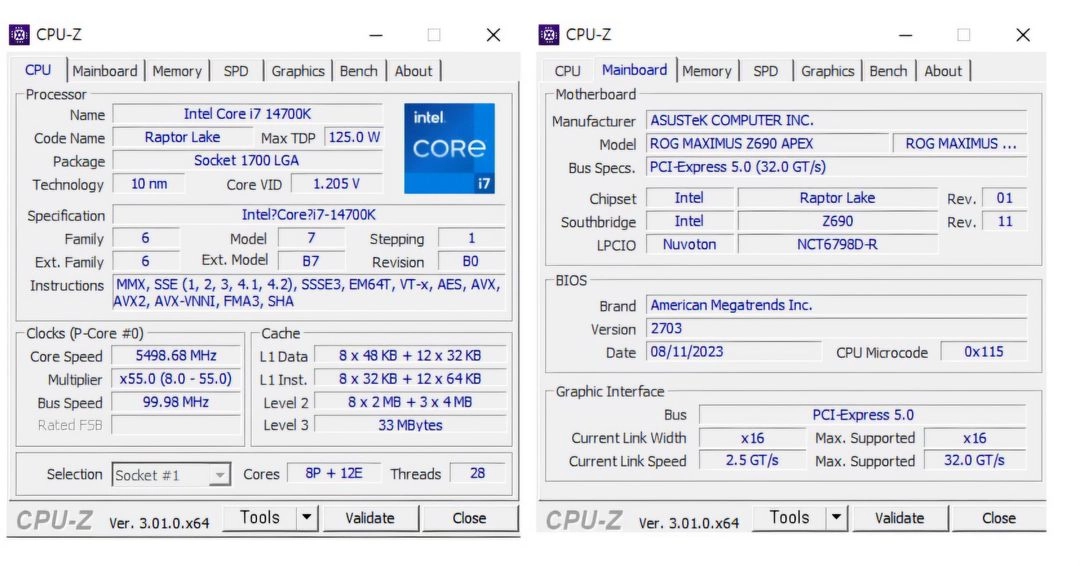Close the left CPU-Z window with X

click(493, 35)
